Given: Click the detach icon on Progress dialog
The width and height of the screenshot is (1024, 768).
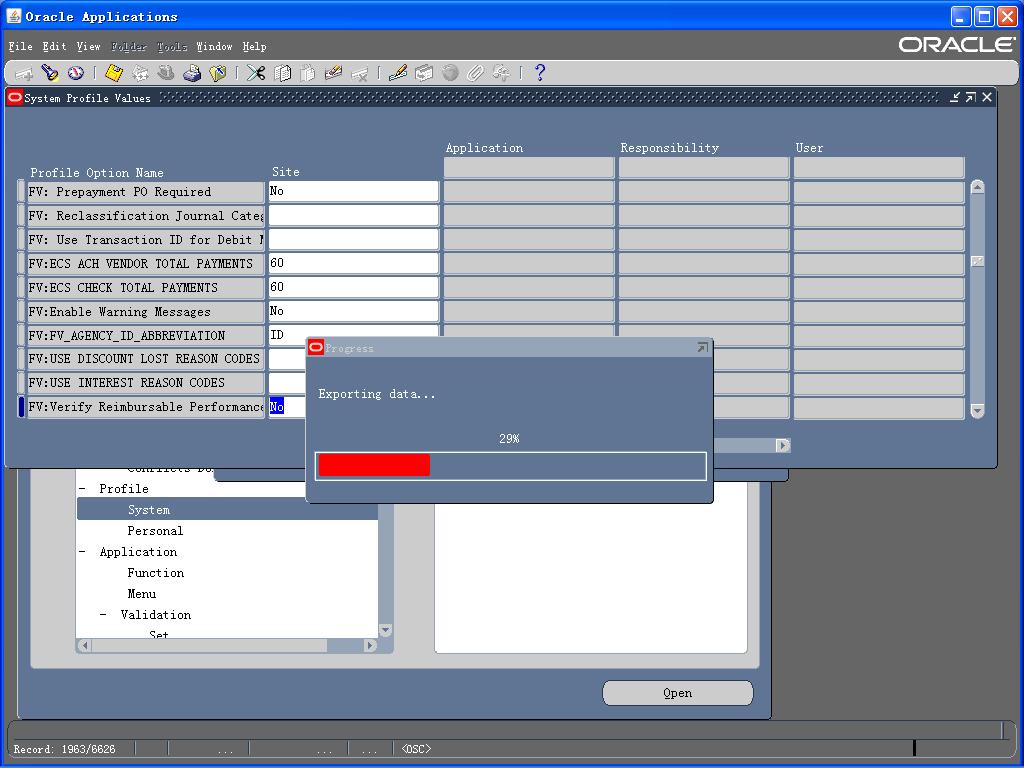Looking at the screenshot, I should [x=703, y=347].
